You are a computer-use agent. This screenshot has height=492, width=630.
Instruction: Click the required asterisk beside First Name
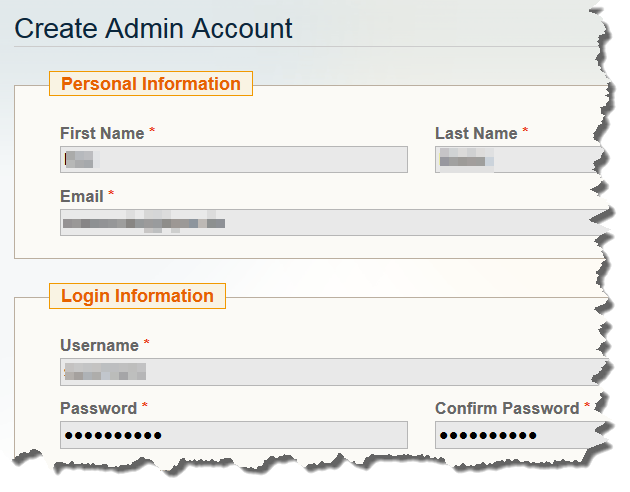click(153, 132)
